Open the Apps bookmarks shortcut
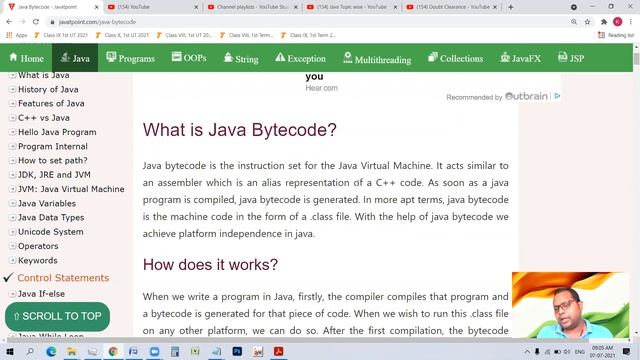 pyautogui.click(x=17, y=35)
